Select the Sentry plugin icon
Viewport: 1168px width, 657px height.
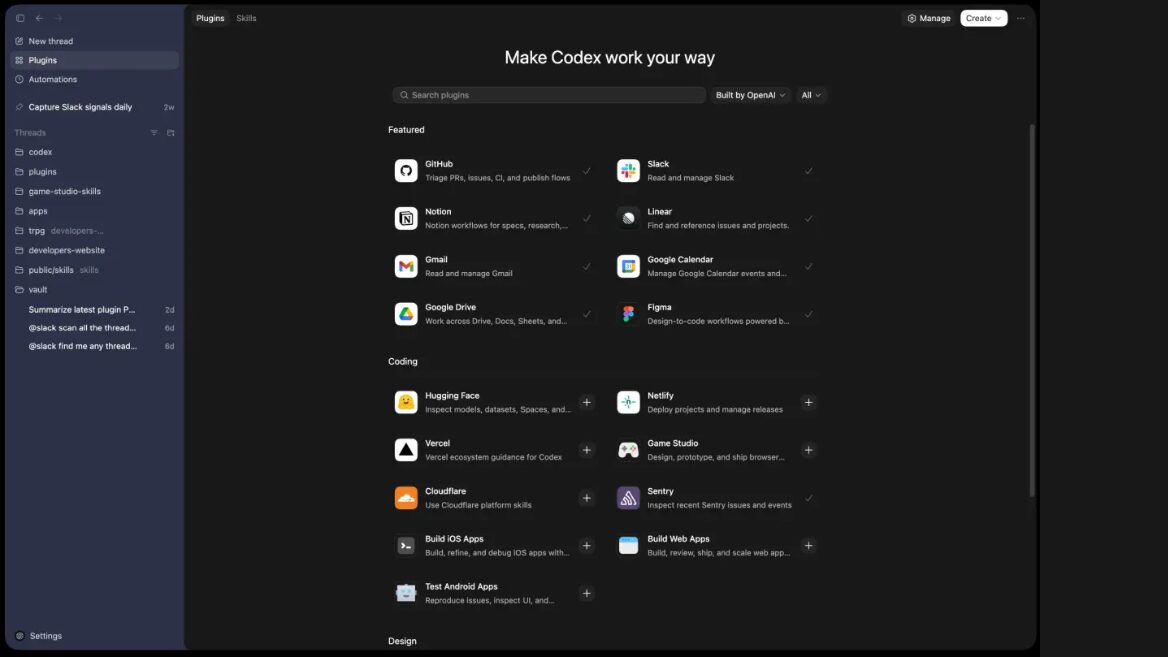pyautogui.click(x=628, y=498)
